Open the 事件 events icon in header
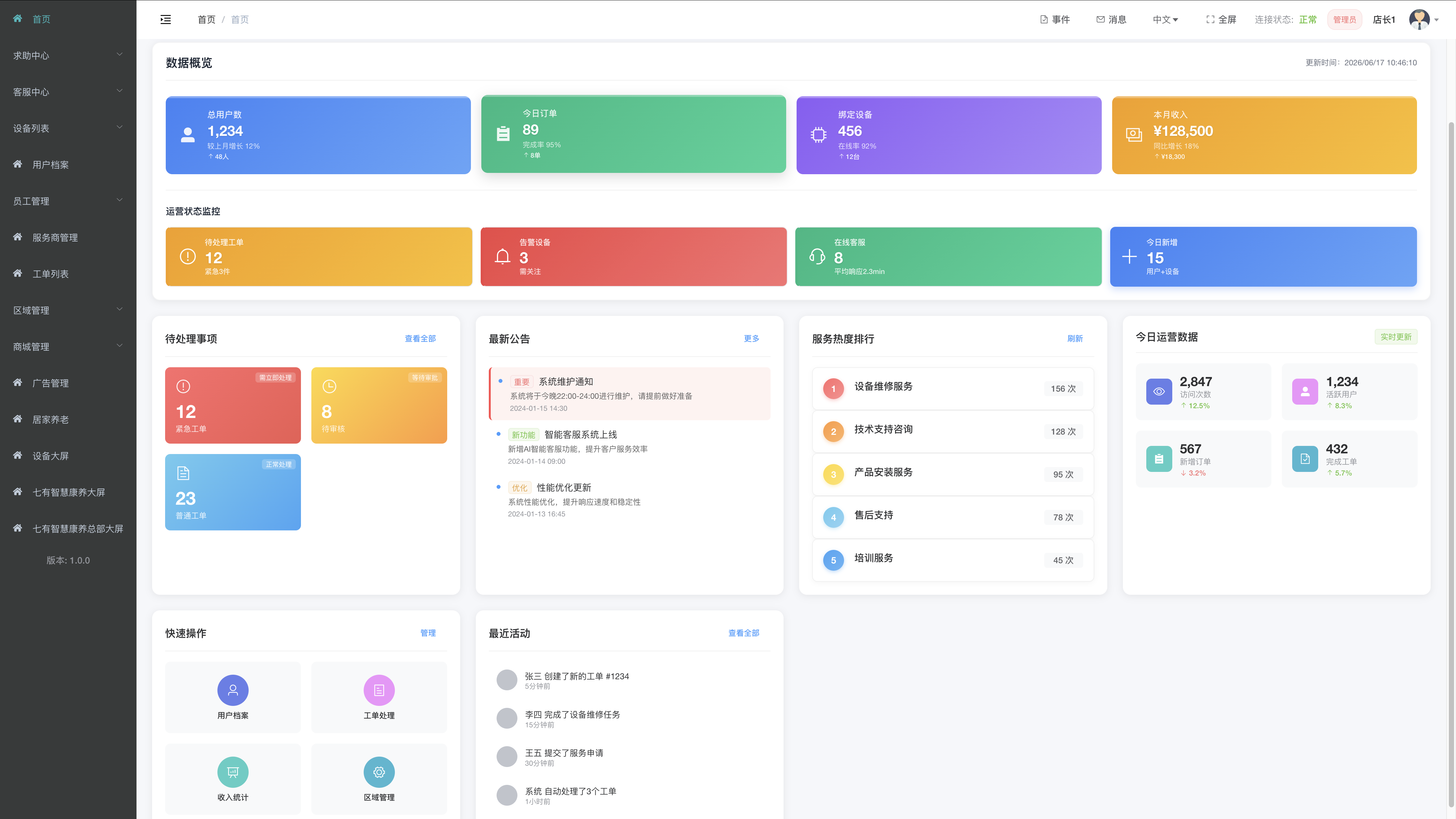 point(1043,20)
